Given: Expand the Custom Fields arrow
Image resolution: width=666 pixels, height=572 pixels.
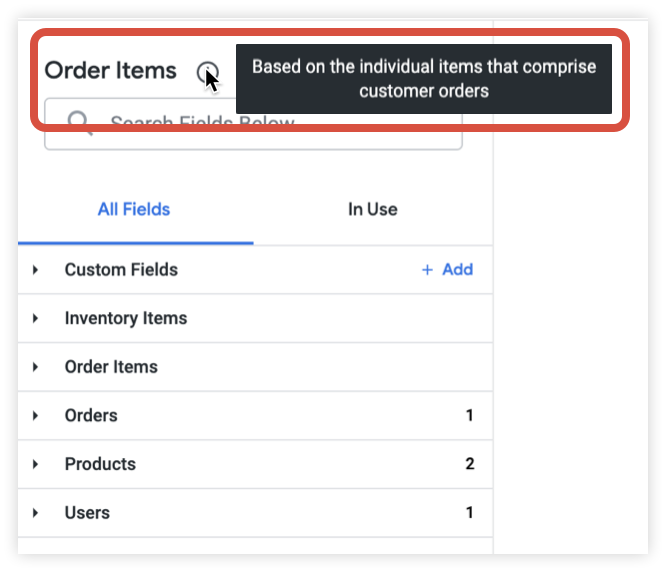Looking at the screenshot, I should coord(35,269).
